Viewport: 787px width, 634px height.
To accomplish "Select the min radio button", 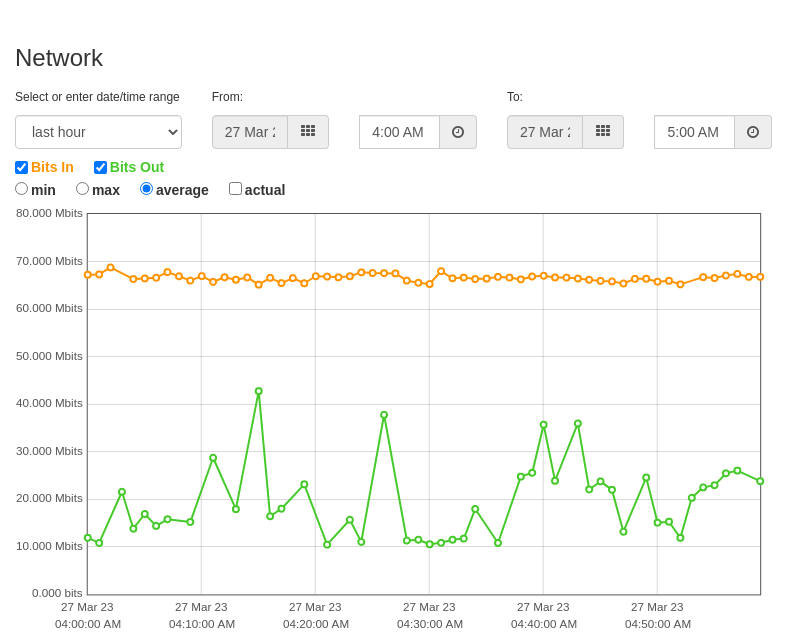I will coord(22,189).
